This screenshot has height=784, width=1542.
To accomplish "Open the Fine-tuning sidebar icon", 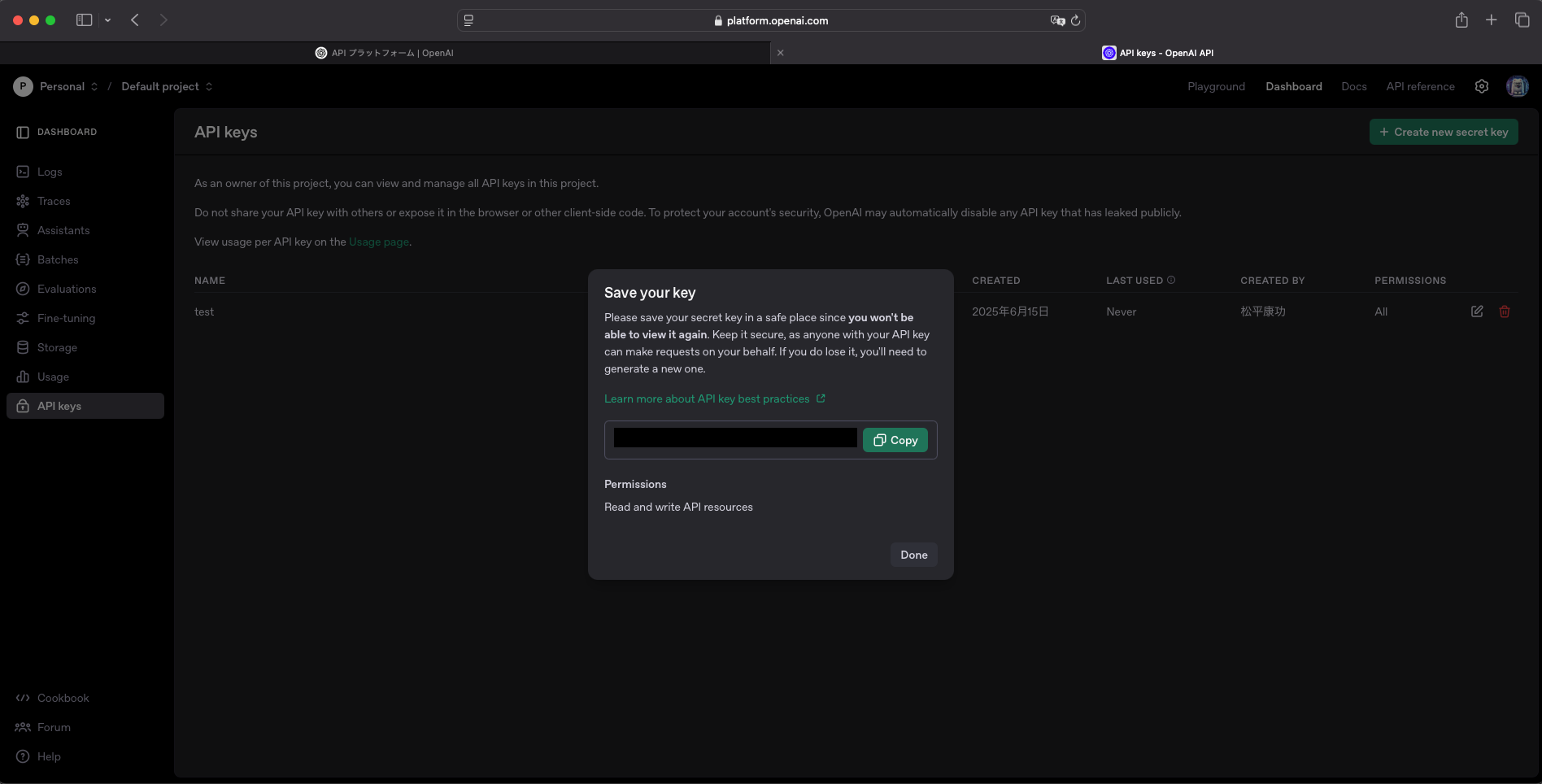I will tap(23, 318).
